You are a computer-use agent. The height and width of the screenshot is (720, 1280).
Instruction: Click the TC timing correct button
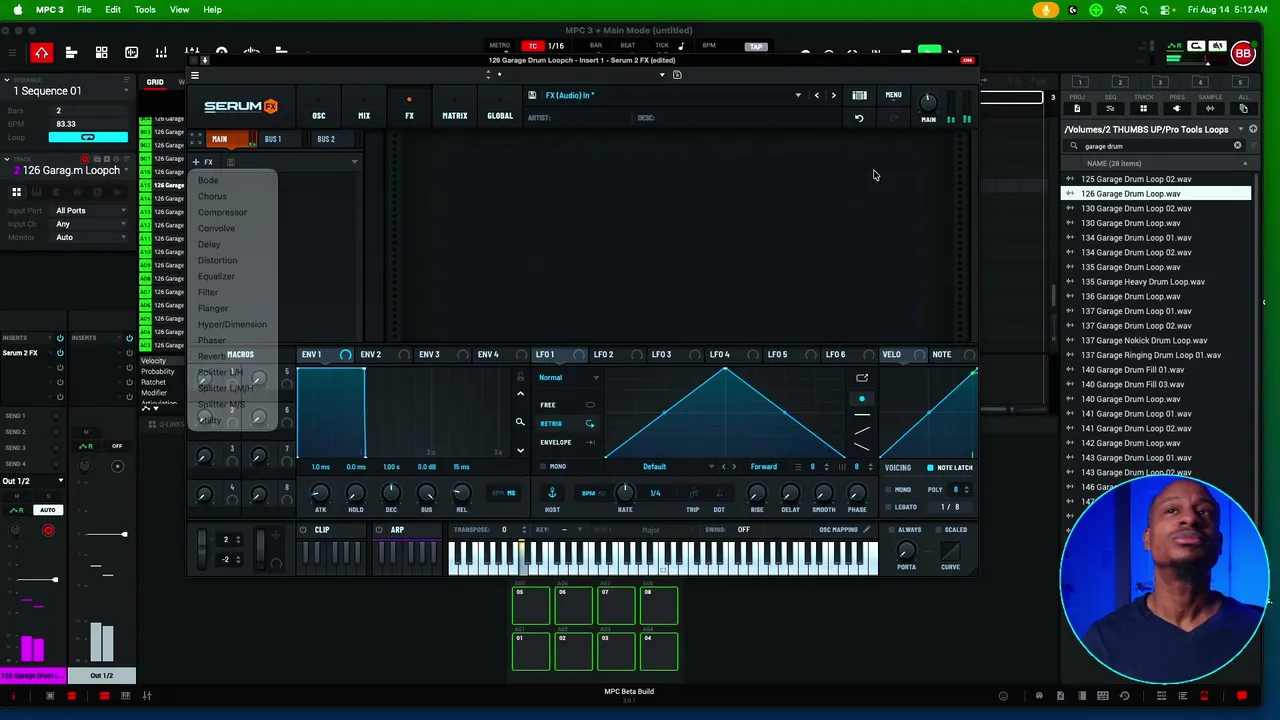click(x=533, y=46)
